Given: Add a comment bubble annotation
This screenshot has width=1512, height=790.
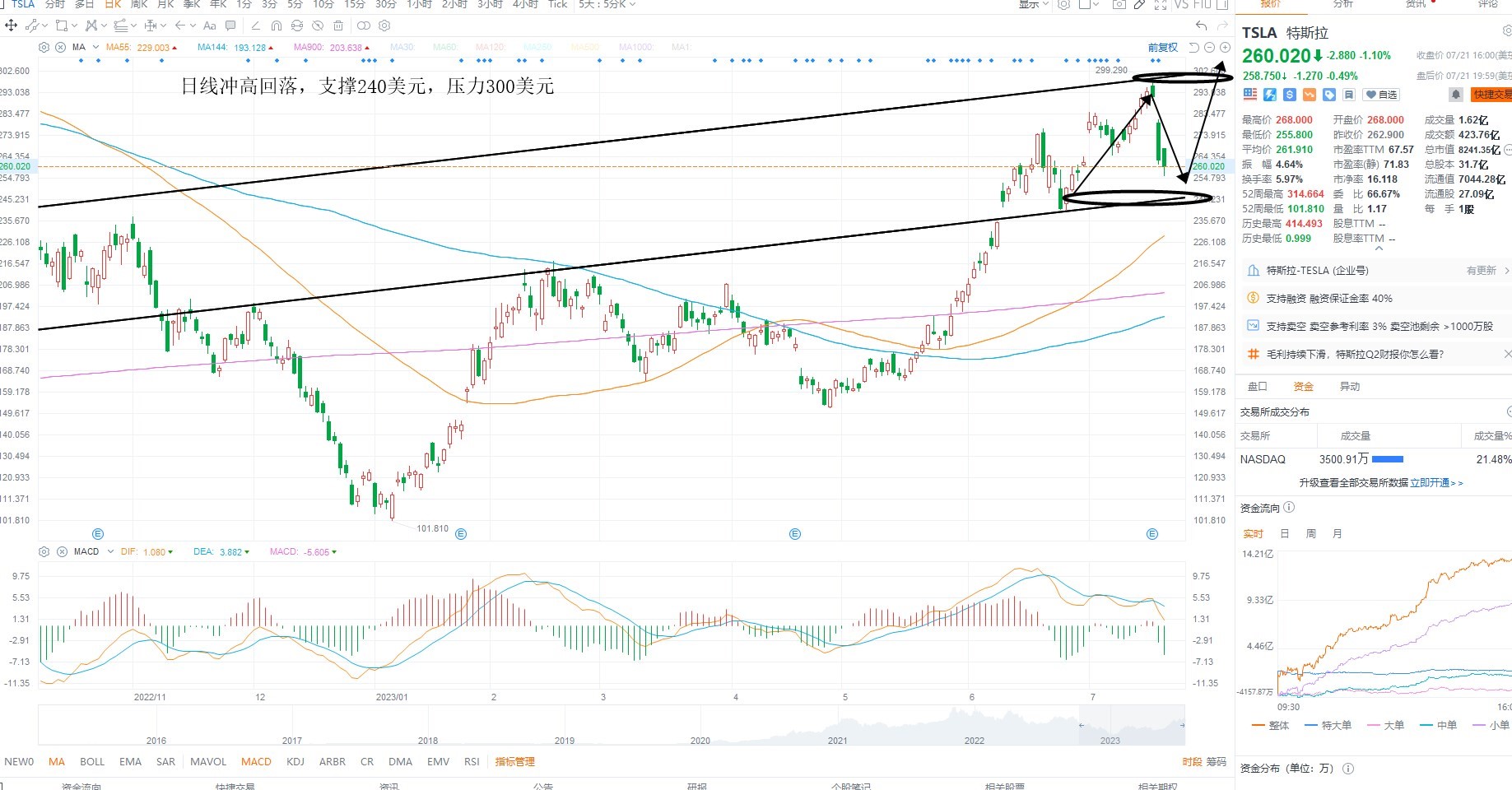Looking at the screenshot, I should (230, 26).
